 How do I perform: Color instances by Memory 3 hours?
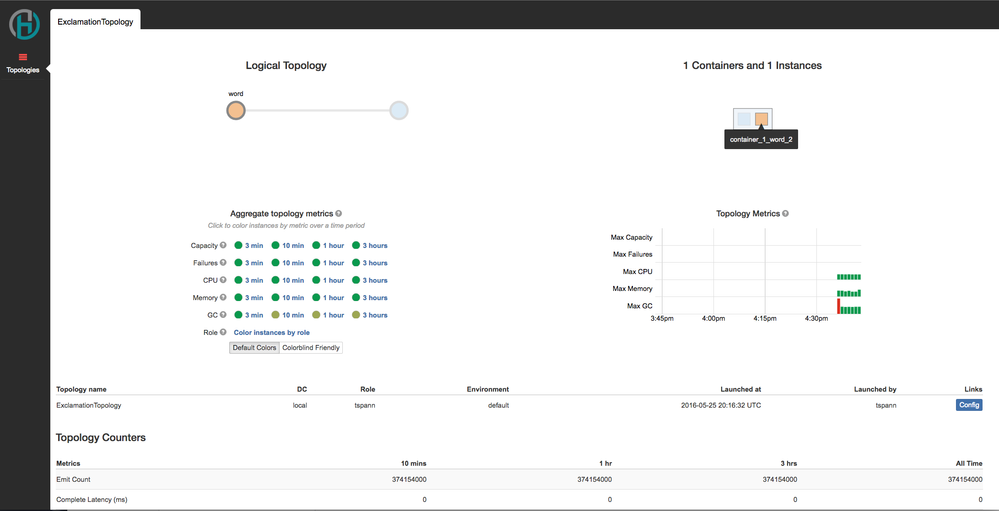pos(370,298)
